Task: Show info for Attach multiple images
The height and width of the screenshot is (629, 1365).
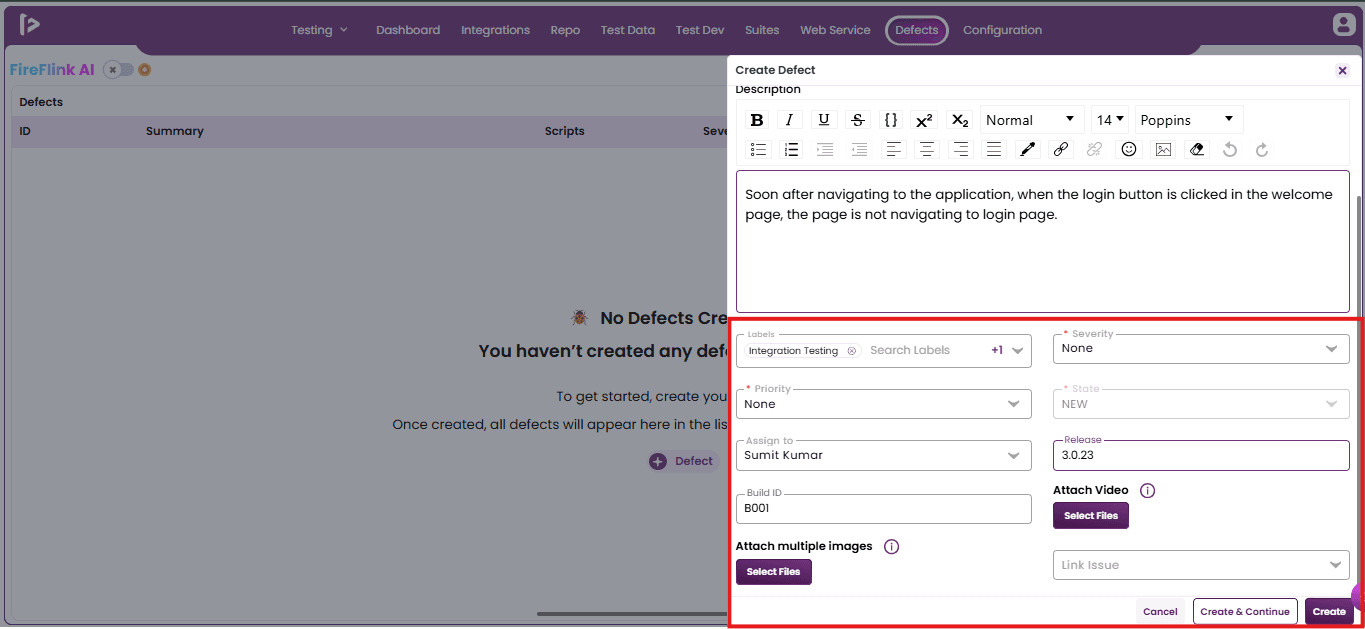Action: tap(892, 547)
